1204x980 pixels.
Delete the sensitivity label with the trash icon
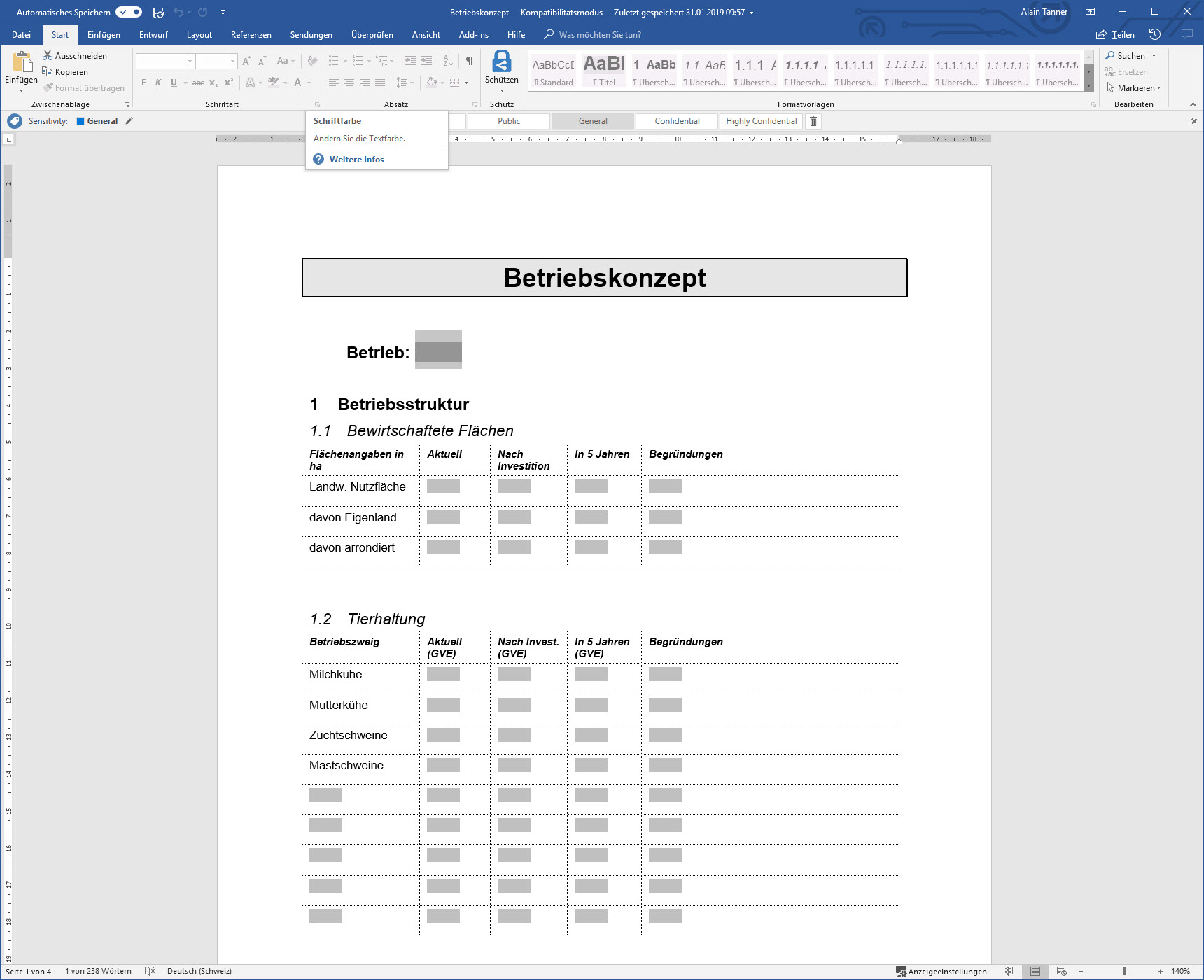click(x=813, y=121)
